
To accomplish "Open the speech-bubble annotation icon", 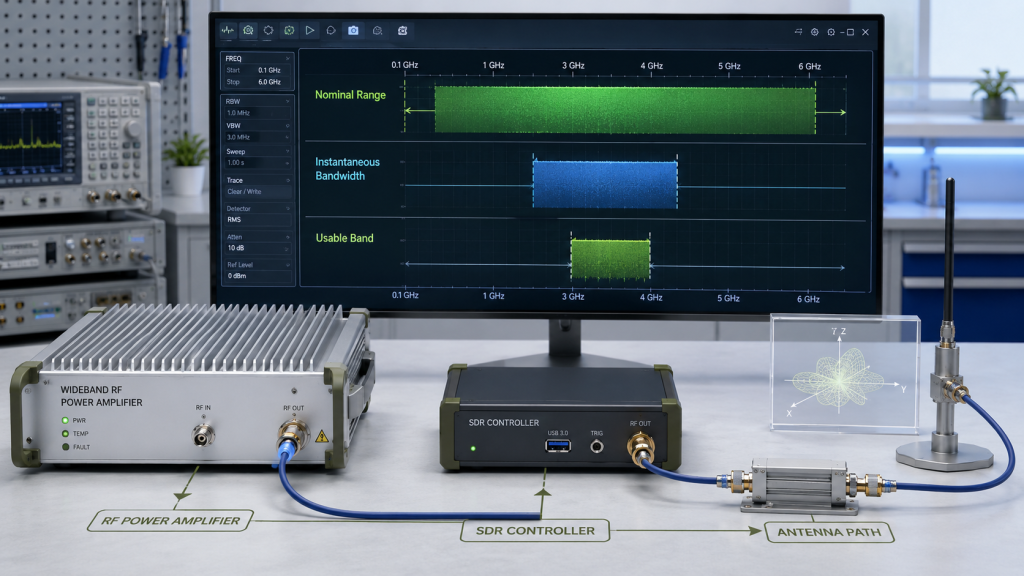I will click(x=331, y=30).
